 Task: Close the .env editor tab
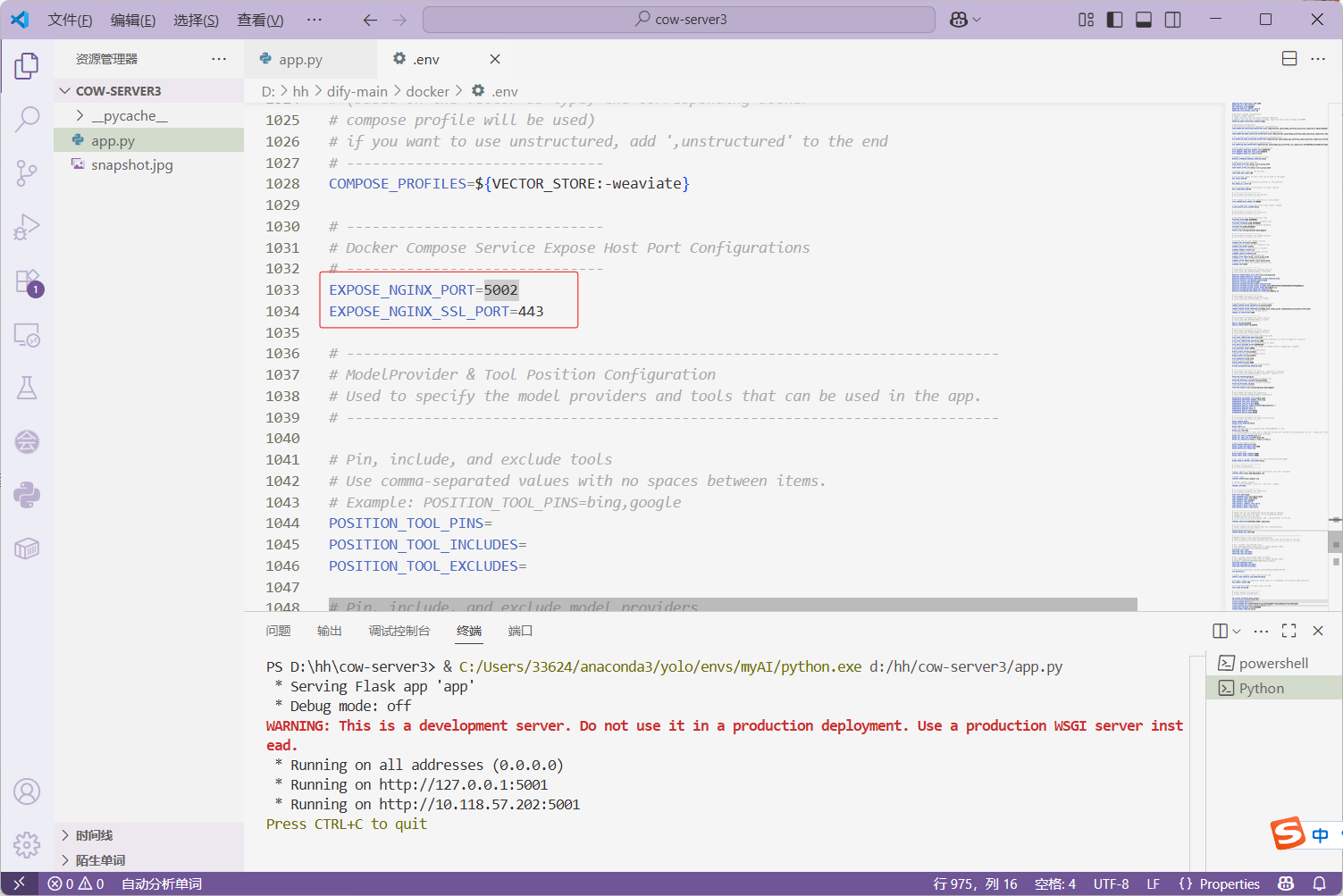[495, 59]
